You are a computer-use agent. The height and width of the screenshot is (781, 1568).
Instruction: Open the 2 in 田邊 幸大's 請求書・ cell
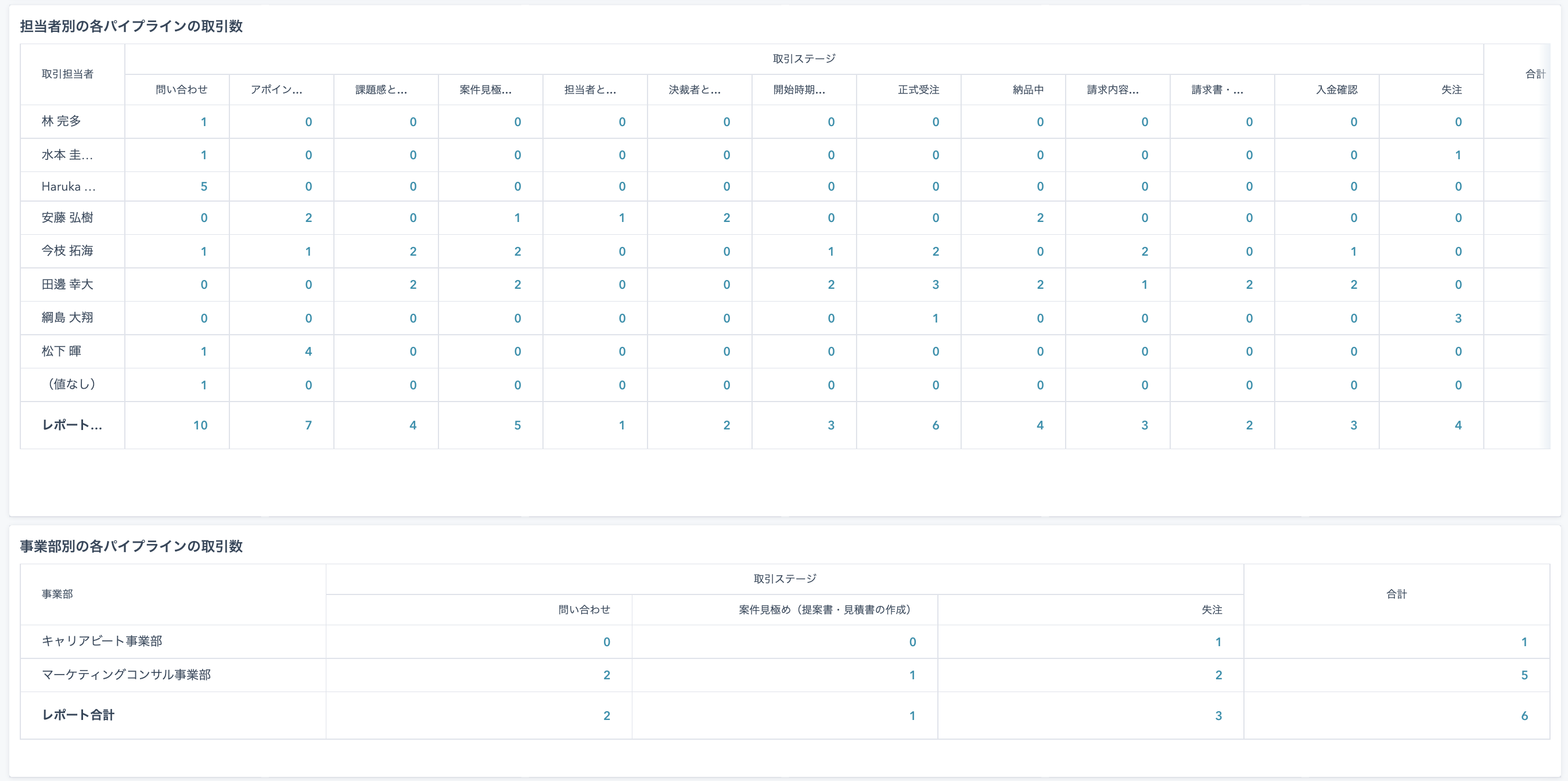click(x=1250, y=285)
